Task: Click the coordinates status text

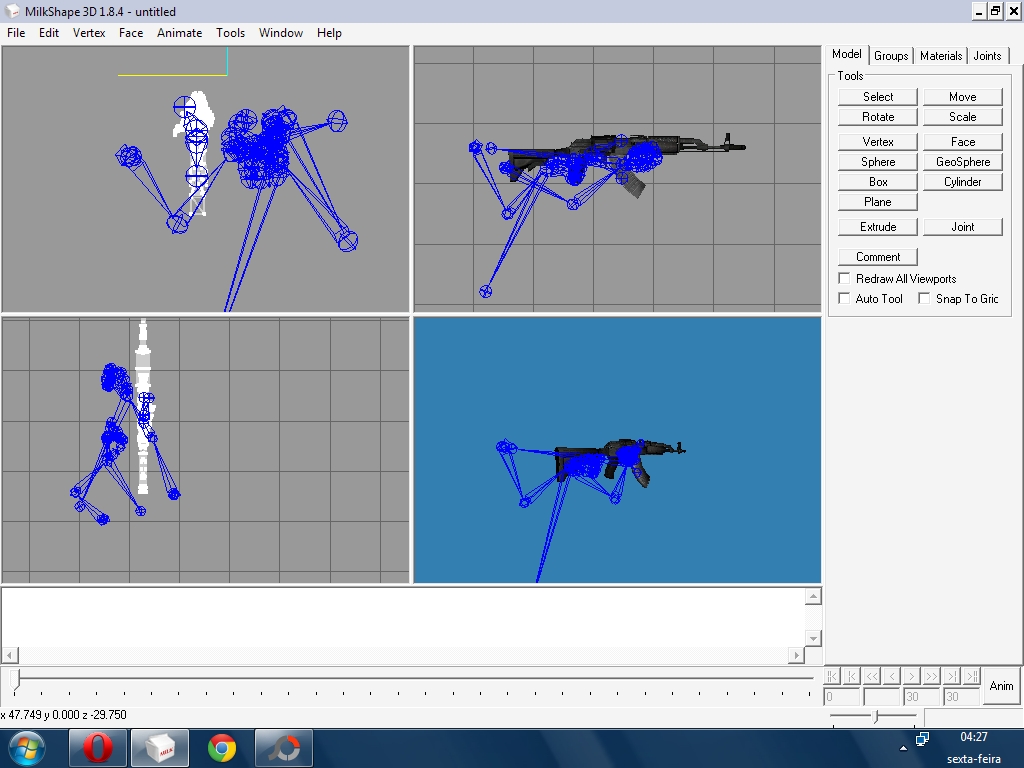Action: tap(63, 715)
